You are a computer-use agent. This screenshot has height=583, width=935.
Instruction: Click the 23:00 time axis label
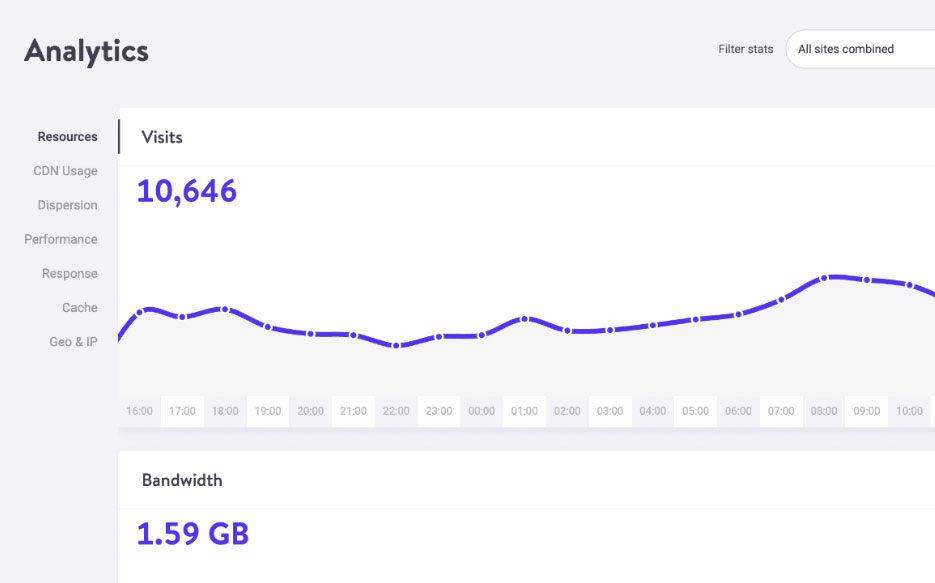click(439, 411)
